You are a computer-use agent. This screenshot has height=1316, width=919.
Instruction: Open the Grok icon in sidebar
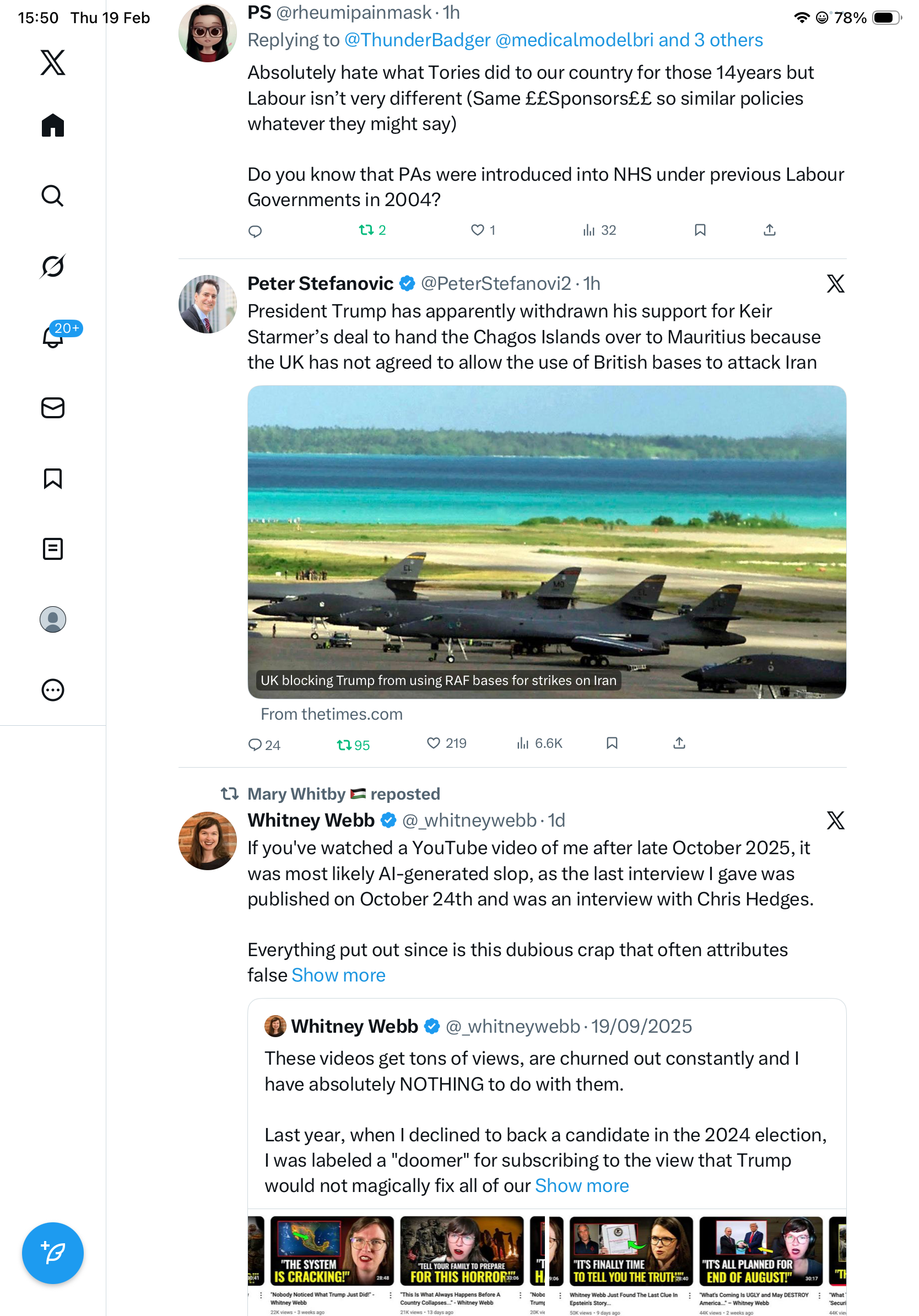pyautogui.click(x=52, y=266)
